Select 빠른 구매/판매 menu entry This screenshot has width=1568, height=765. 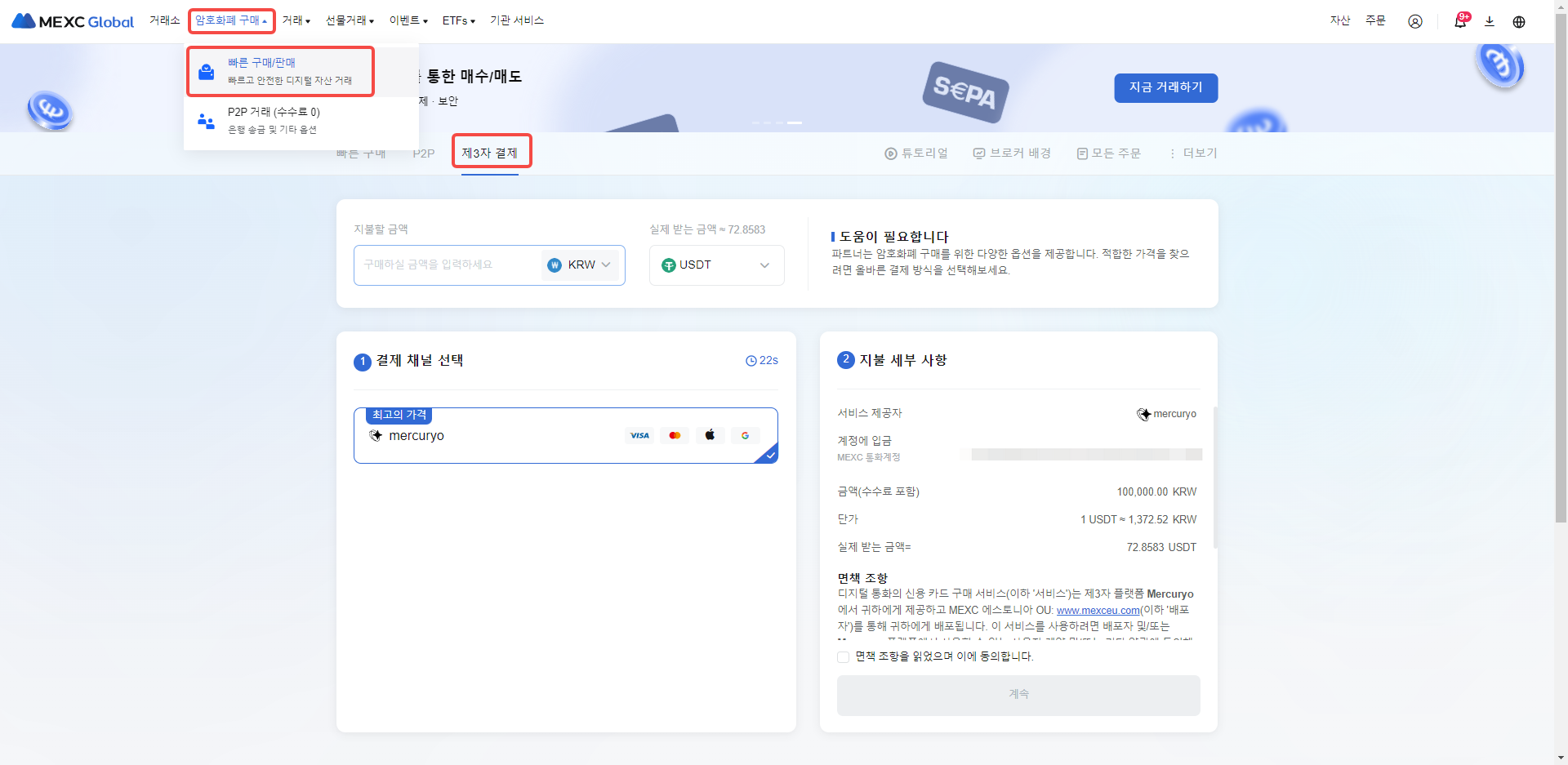(x=280, y=71)
